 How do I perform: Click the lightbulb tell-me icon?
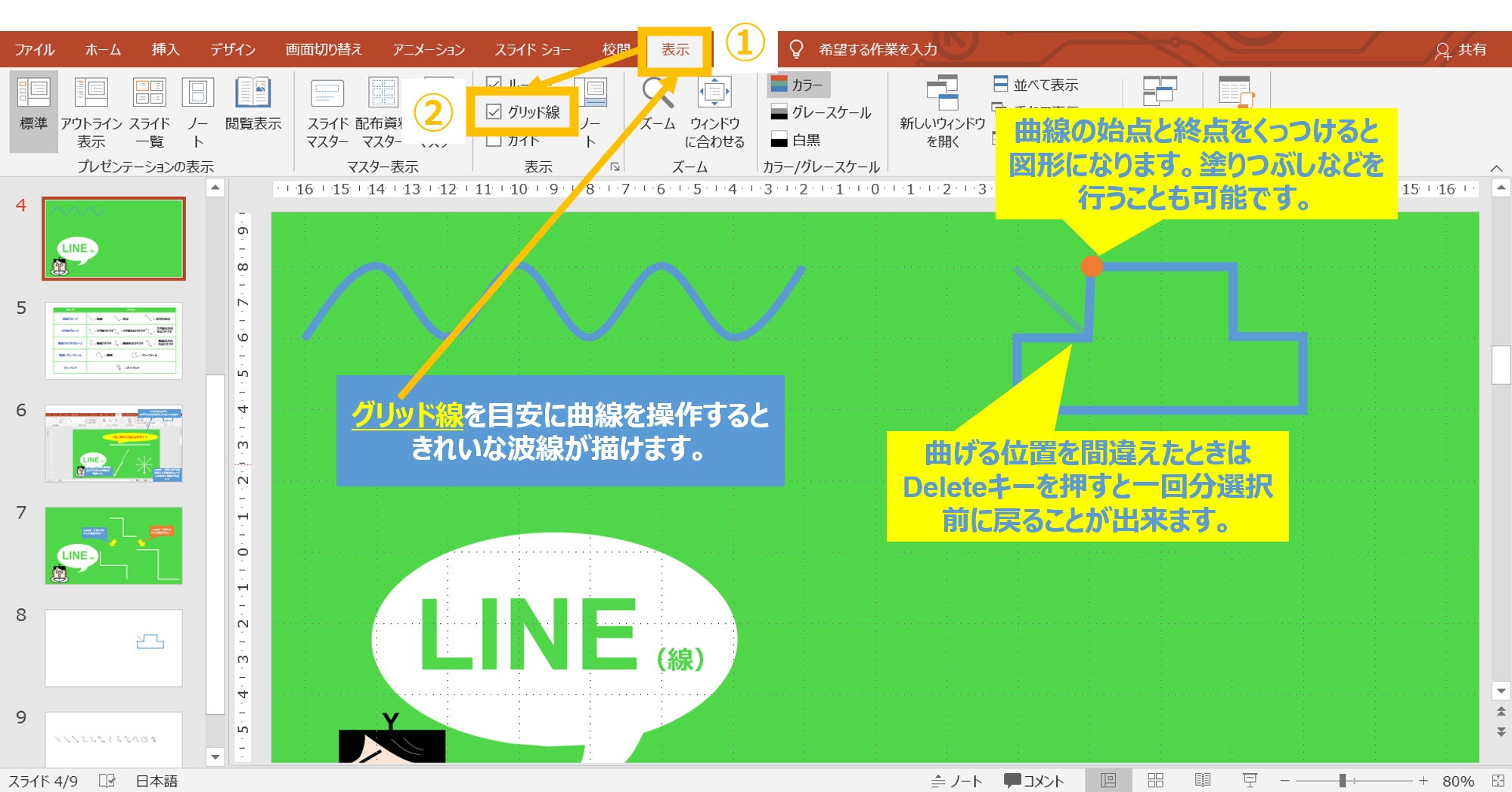796,49
